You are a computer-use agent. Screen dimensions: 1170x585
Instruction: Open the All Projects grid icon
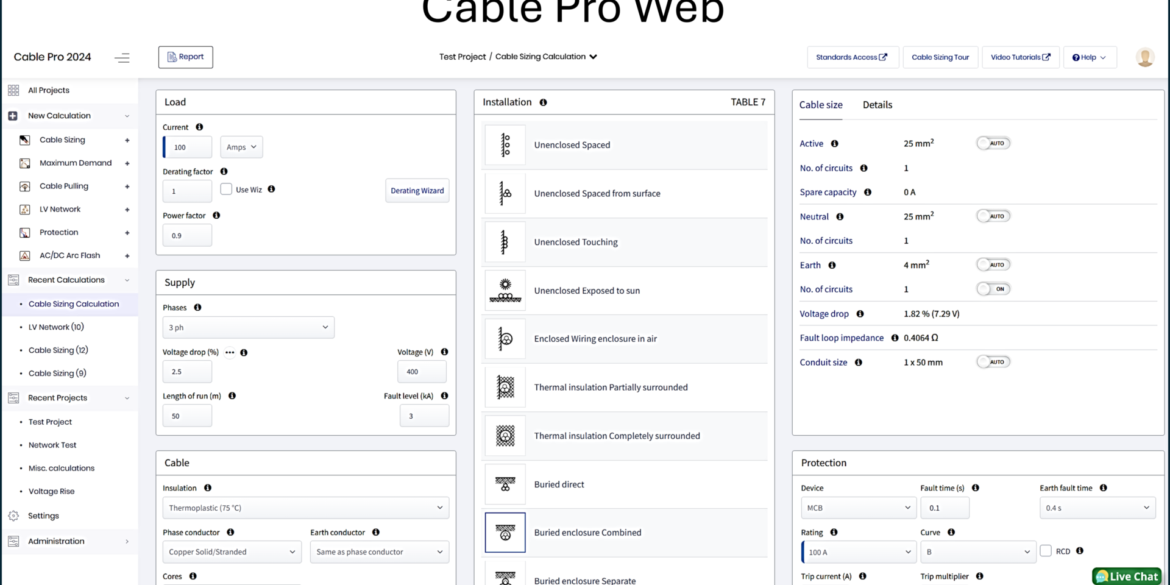[13, 90]
